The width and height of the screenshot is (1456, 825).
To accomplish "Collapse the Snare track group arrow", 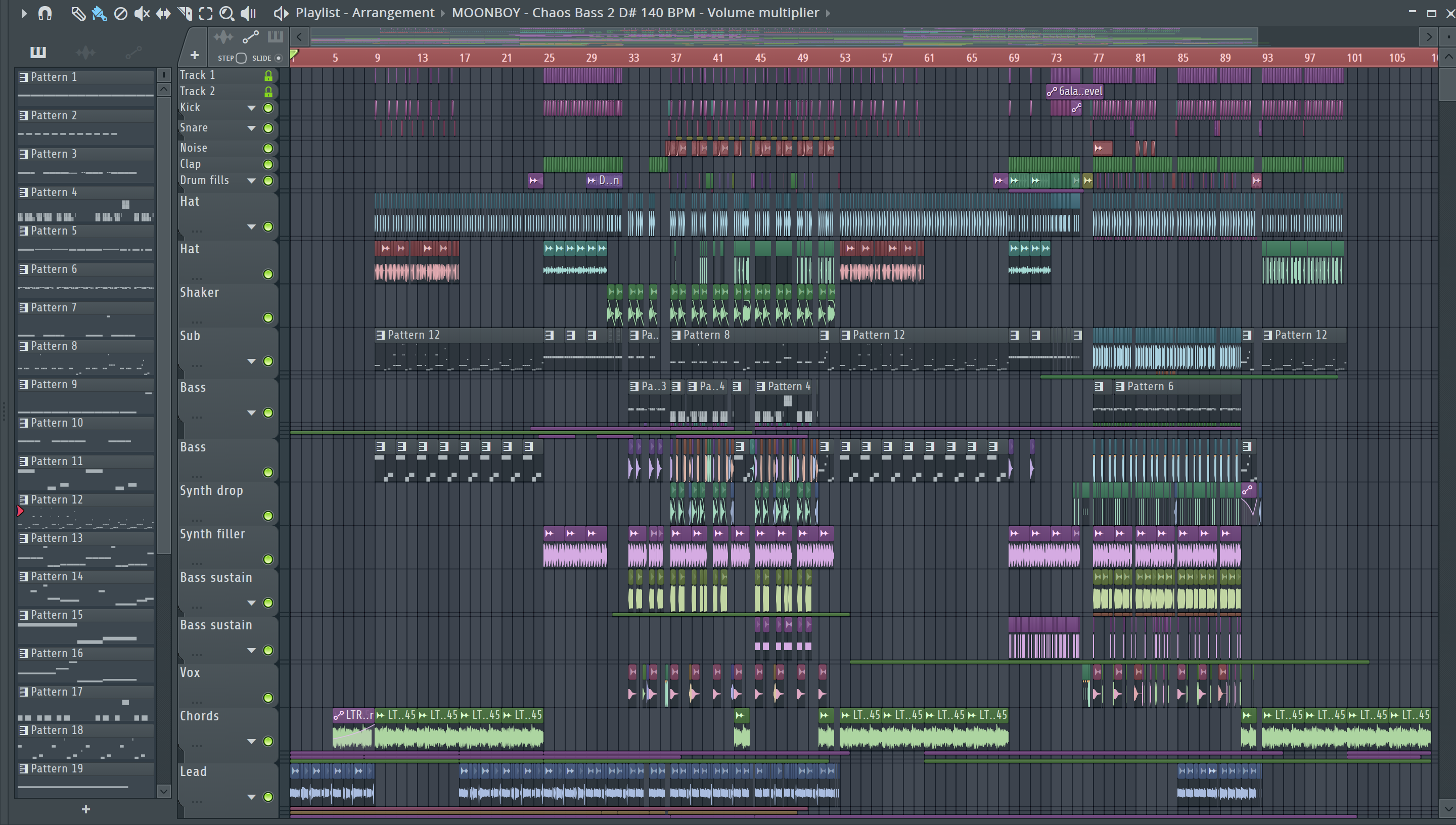I will pos(251,128).
